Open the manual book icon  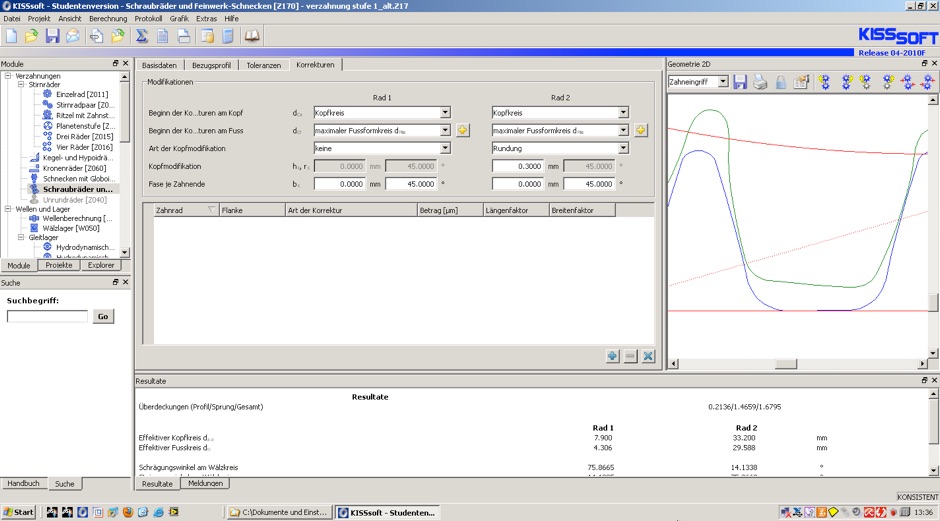[x=252, y=36]
